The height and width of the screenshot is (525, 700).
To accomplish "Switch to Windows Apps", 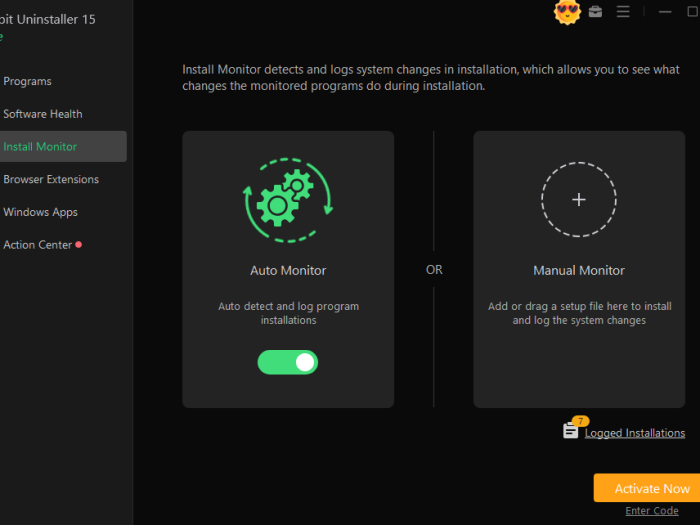I will [x=40, y=212].
